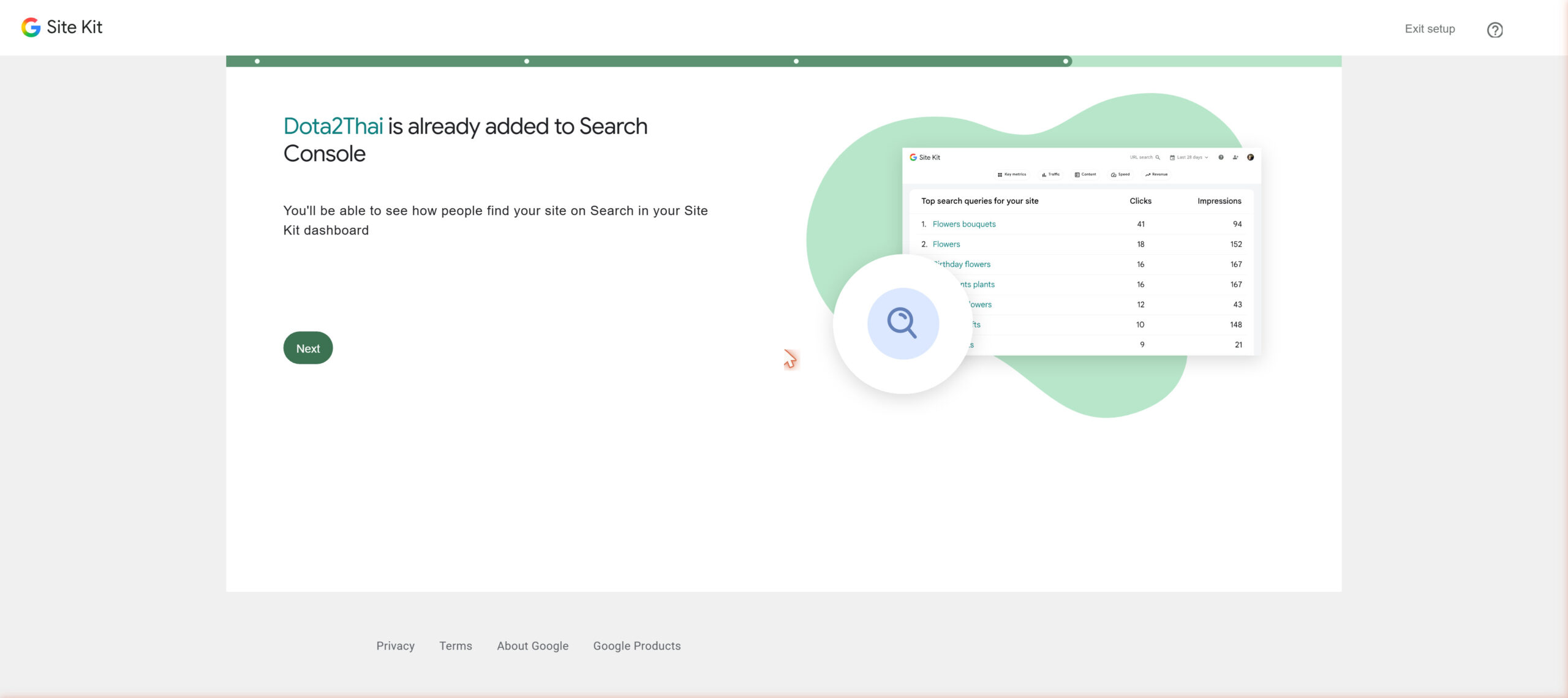Click the Google G logo

tap(31, 27)
